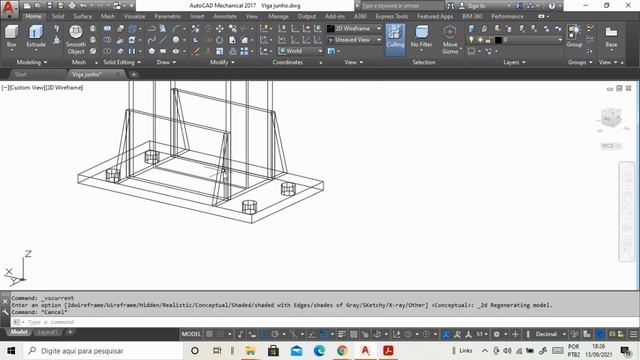Screen dimensions: 640x360
Task: Toggle layer 0 freeze sun icon
Action: pyautogui.click(x=480, y=40)
